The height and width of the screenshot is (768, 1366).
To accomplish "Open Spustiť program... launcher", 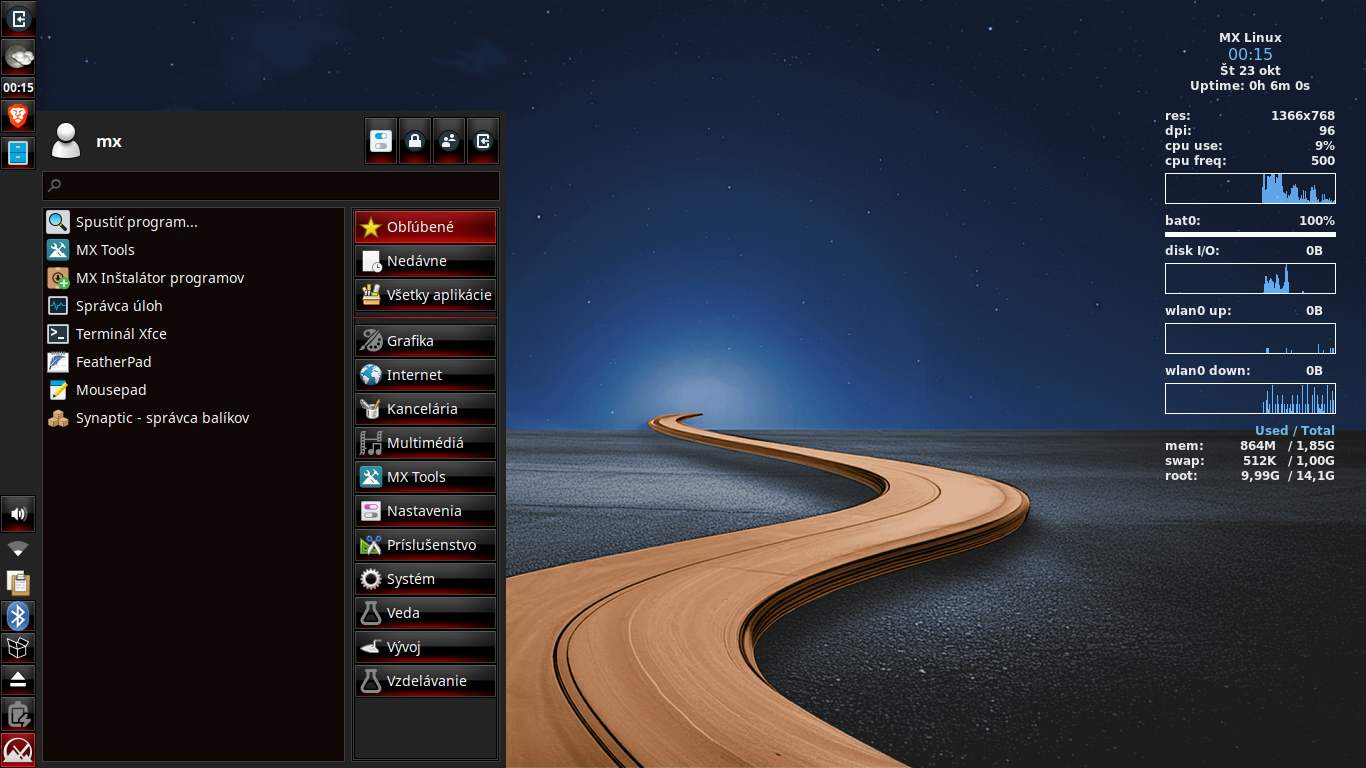I will pyautogui.click(x=194, y=222).
